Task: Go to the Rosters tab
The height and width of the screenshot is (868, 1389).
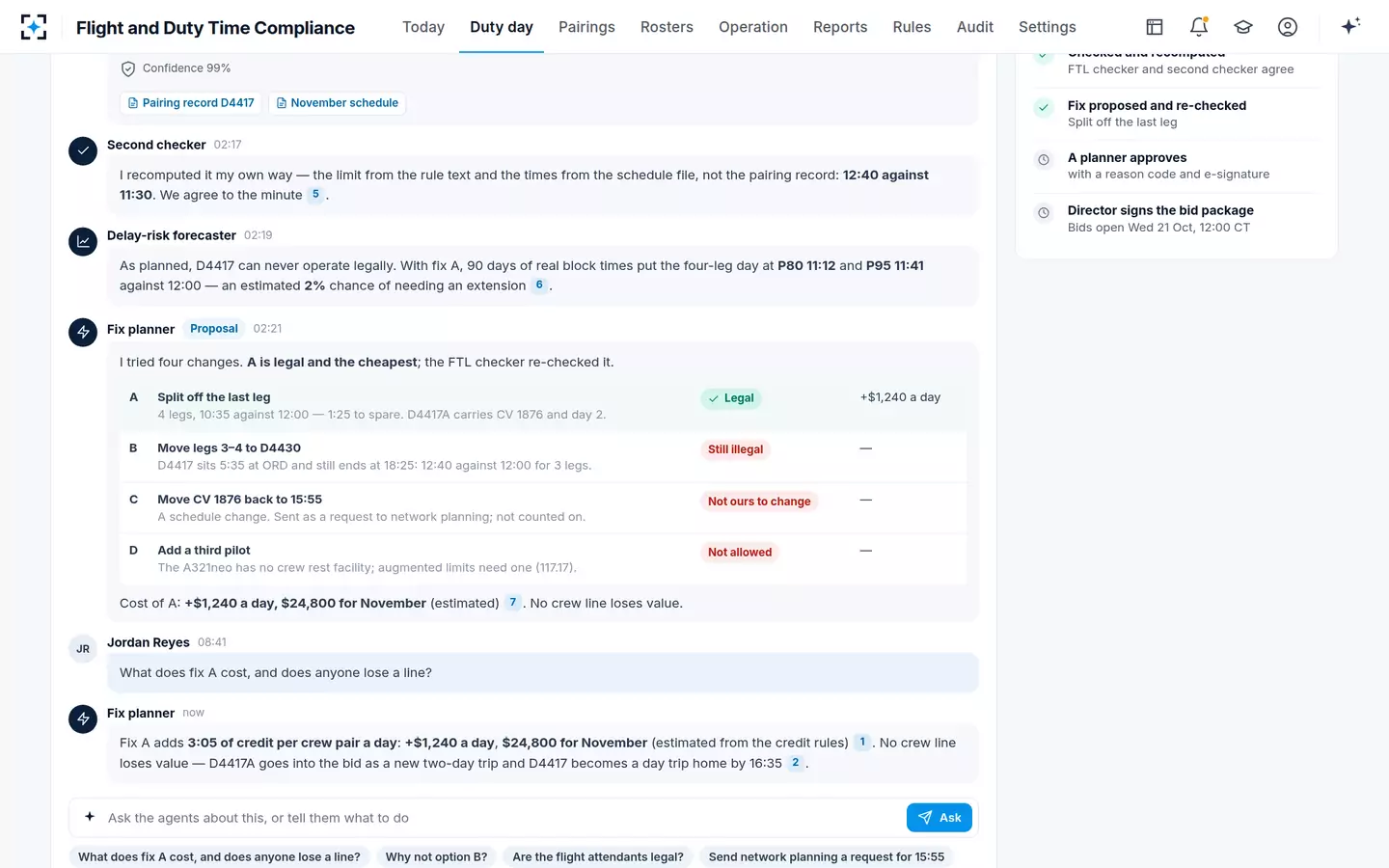Action: [667, 27]
